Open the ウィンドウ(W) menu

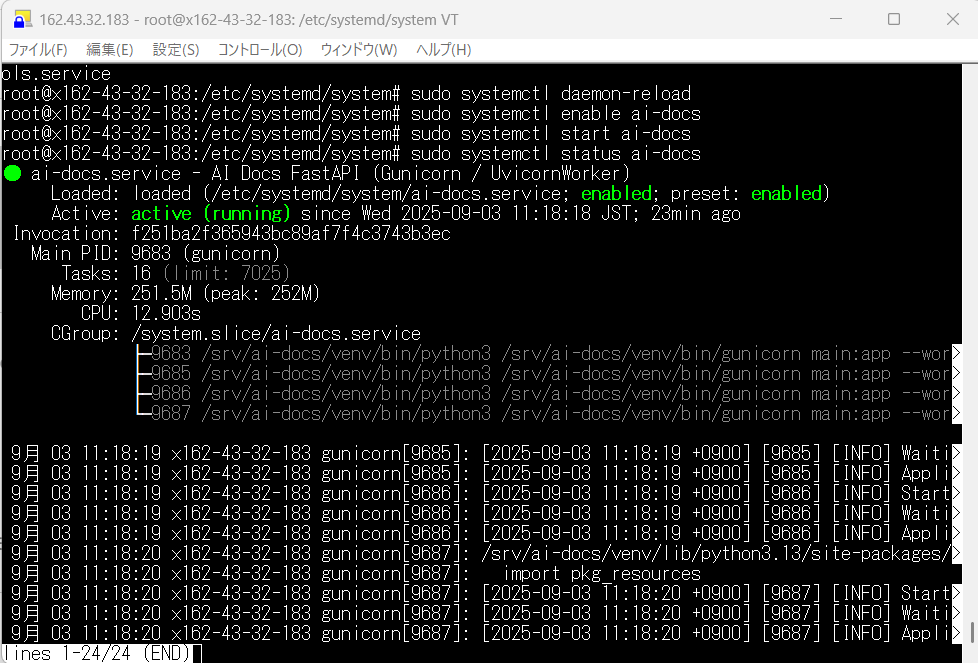pos(359,50)
